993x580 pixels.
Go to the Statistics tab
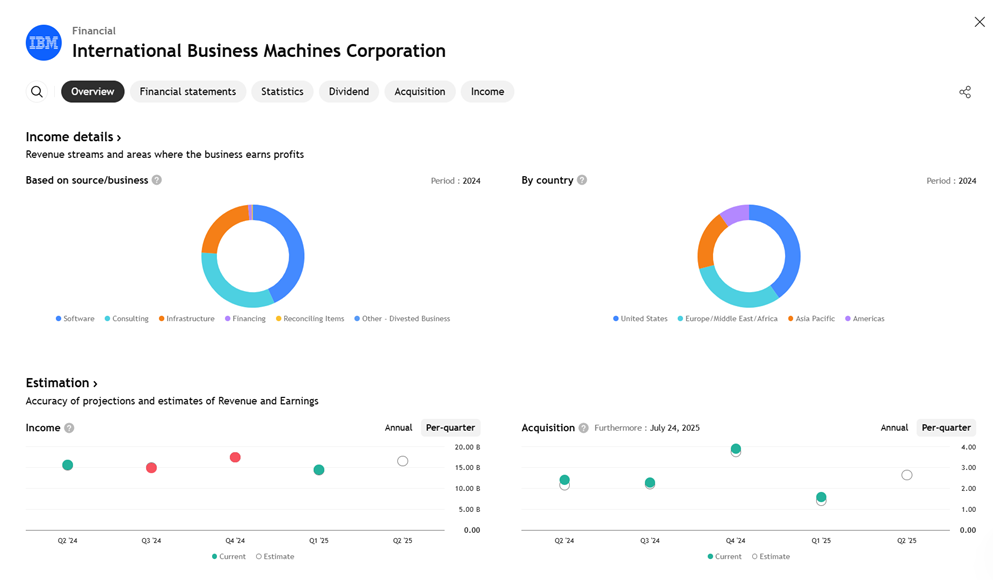click(282, 92)
